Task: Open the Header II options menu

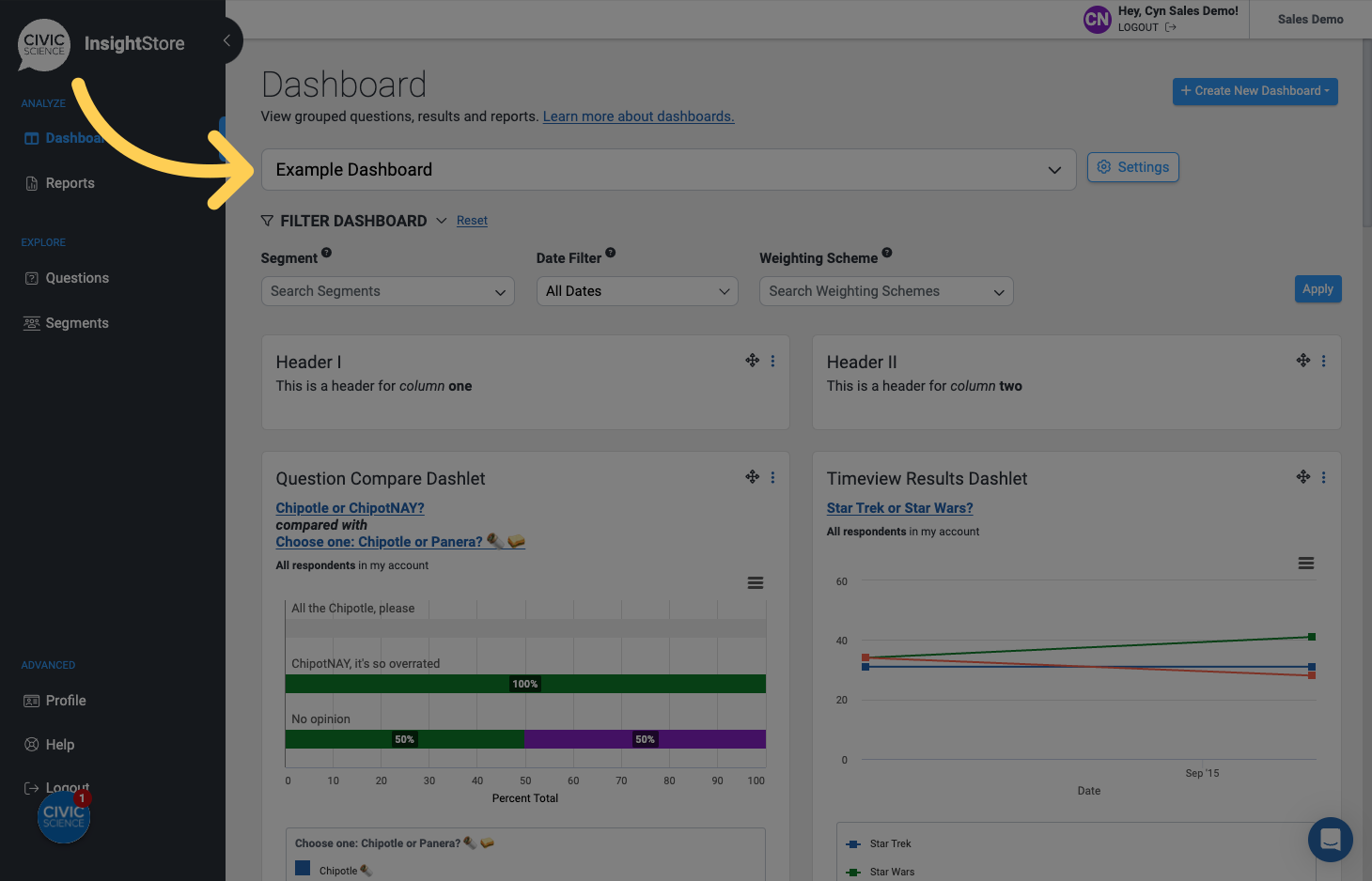Action: pos(1324,361)
